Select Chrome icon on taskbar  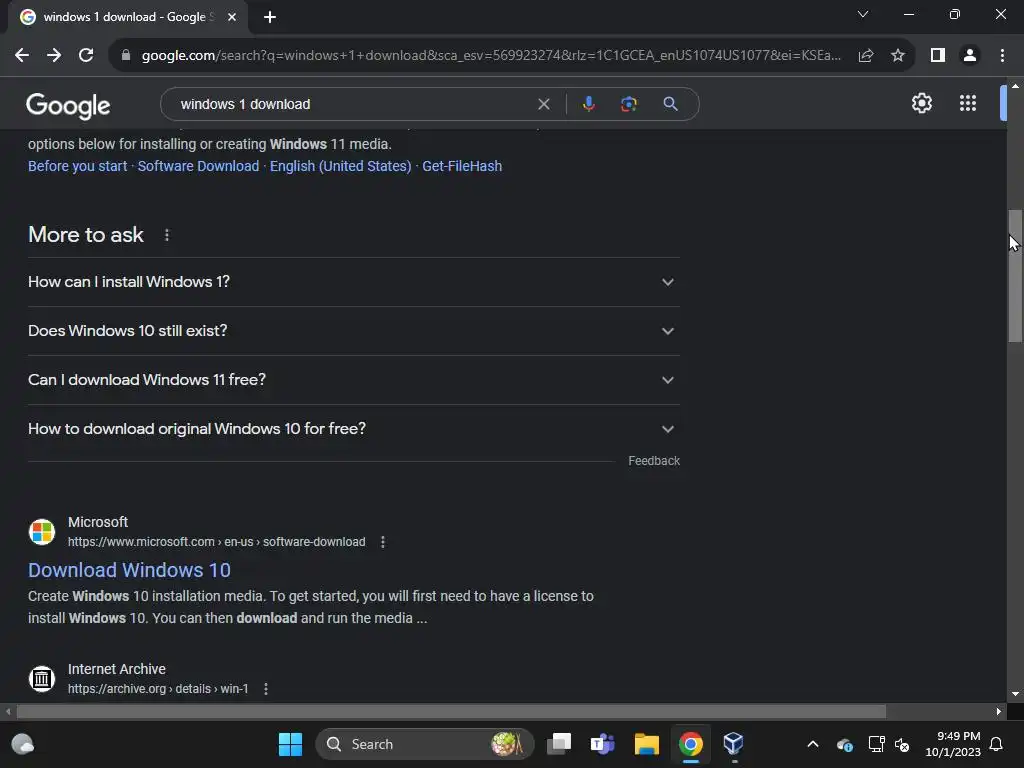(690, 744)
